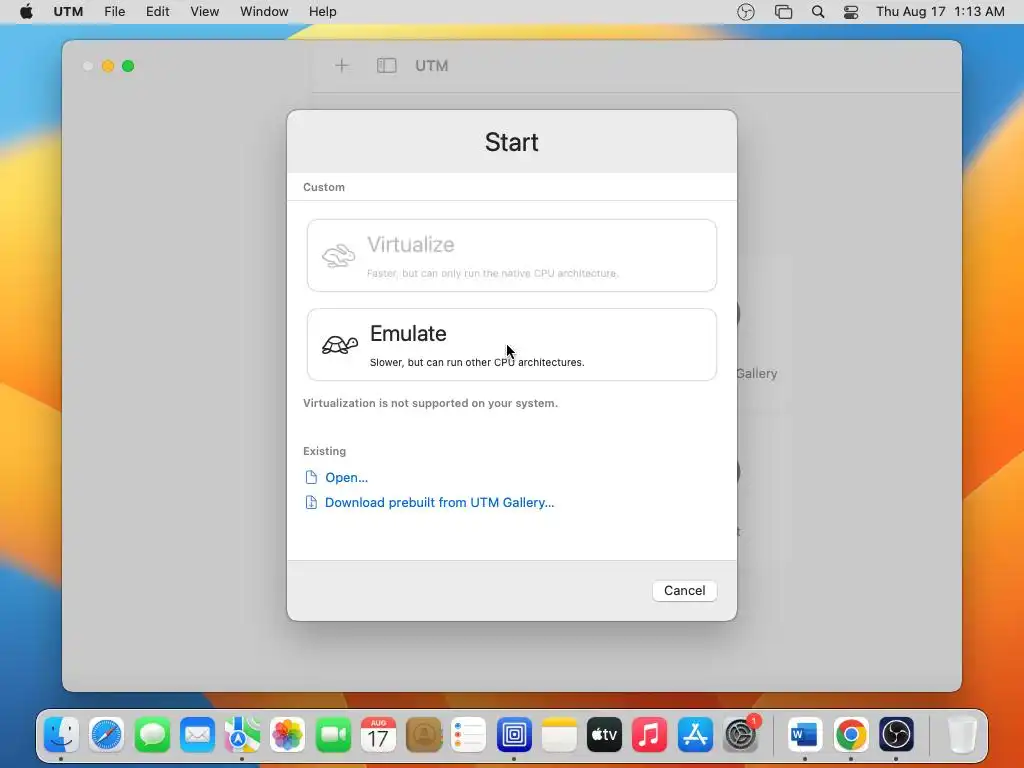Screen dimensions: 1024x768
Task: Click 'Virtualization is not supported on your system.' text
Action: (430, 403)
